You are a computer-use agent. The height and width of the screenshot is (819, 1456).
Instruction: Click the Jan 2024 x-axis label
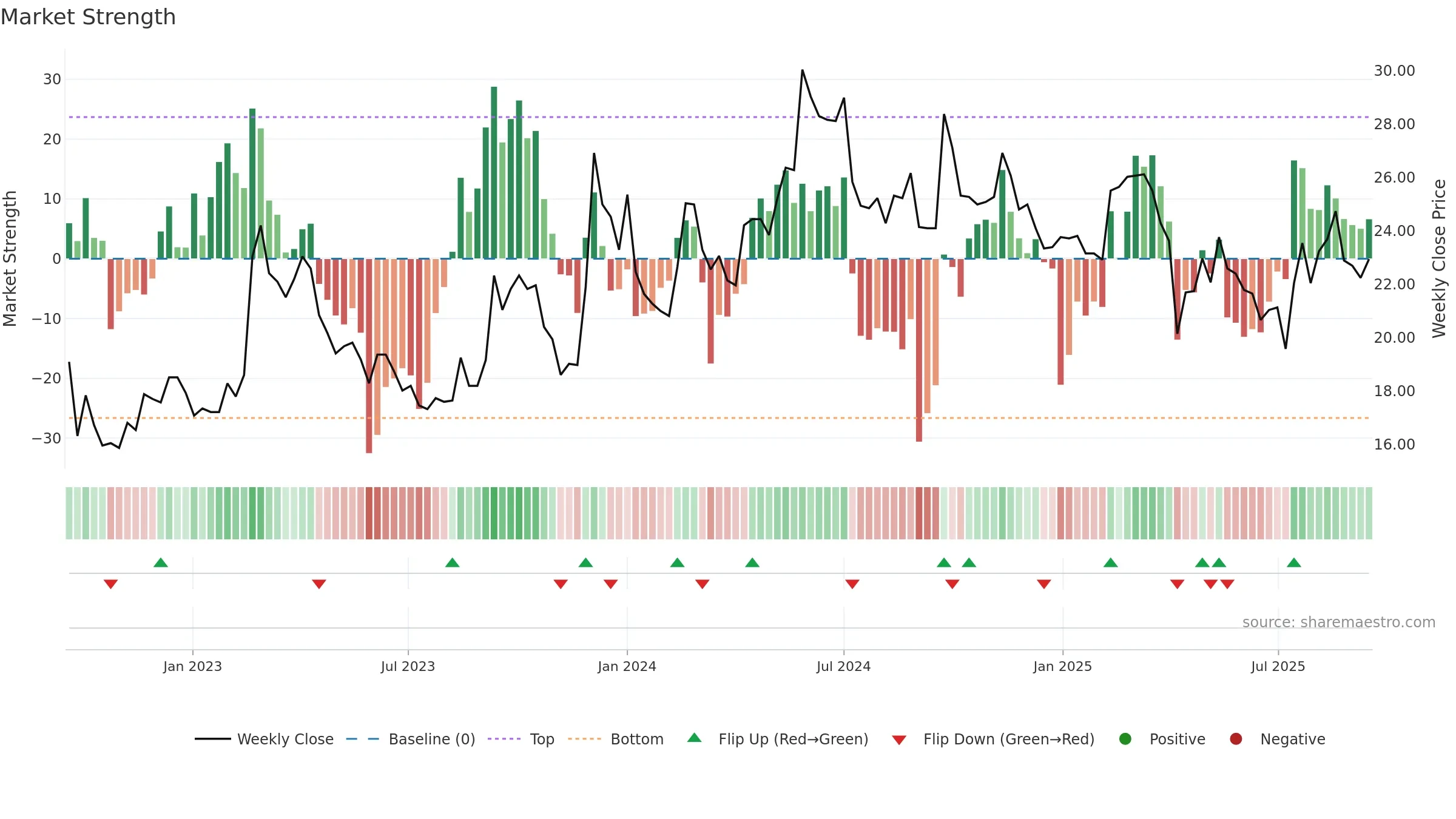click(627, 666)
